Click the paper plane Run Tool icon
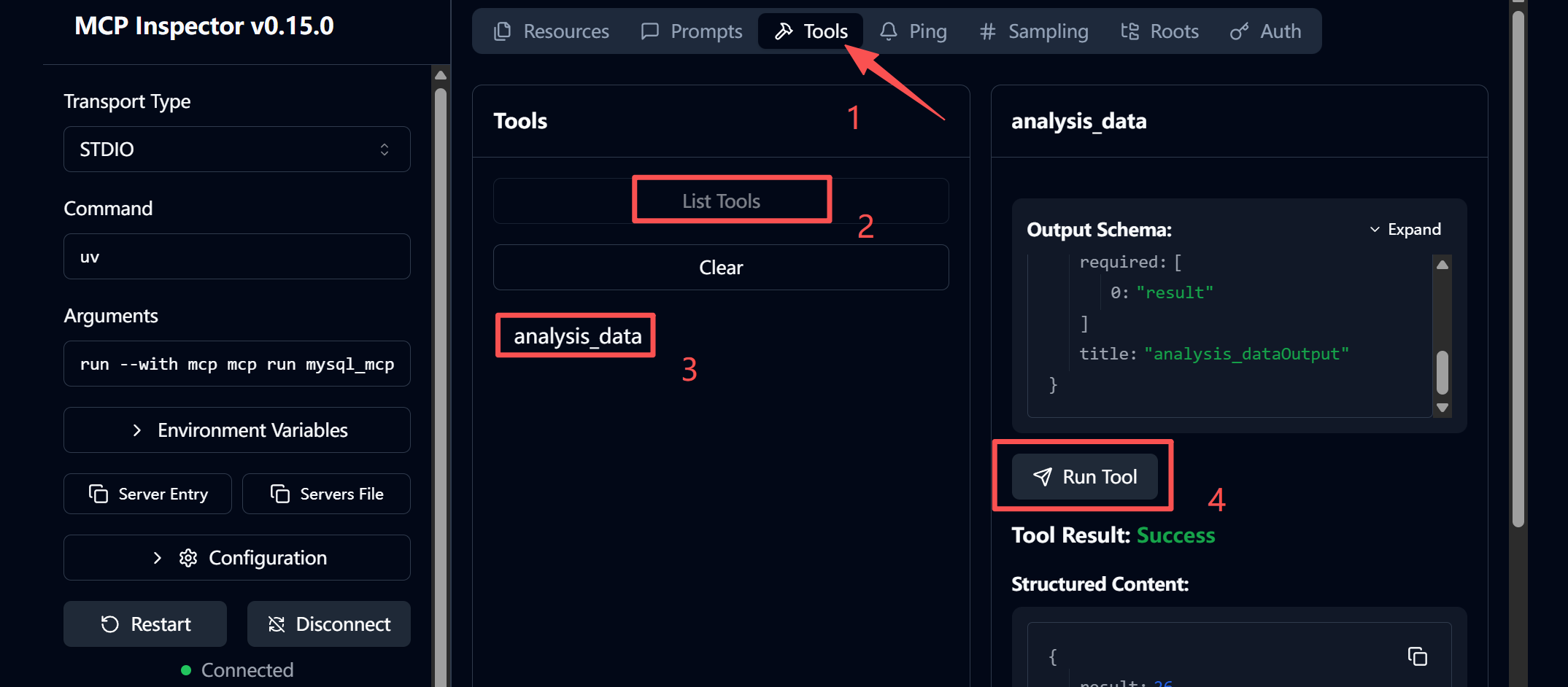This screenshot has width=1568, height=687. pyautogui.click(x=1043, y=477)
